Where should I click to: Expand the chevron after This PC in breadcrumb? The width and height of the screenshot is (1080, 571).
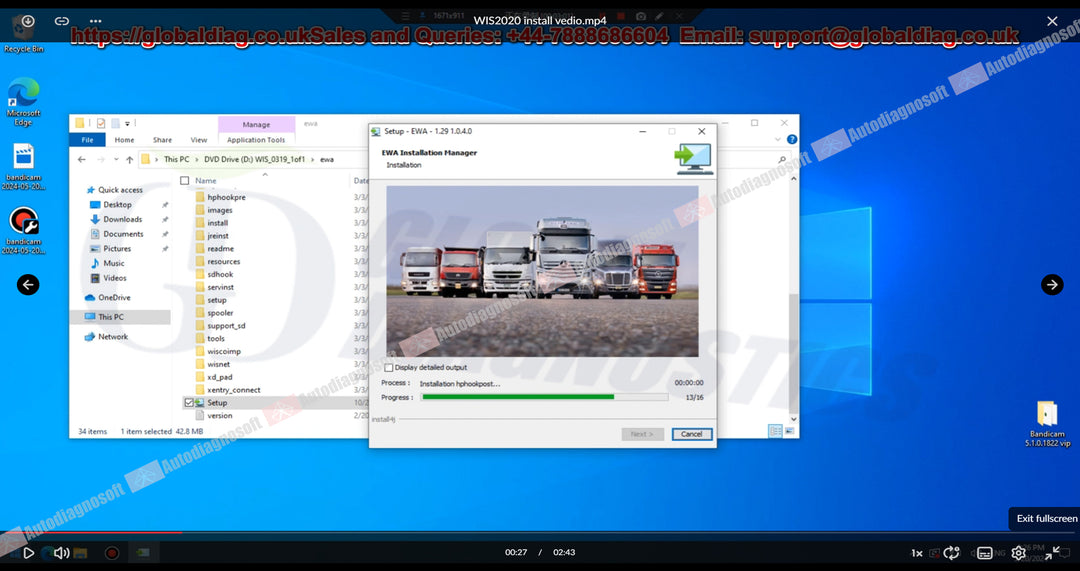(196, 159)
